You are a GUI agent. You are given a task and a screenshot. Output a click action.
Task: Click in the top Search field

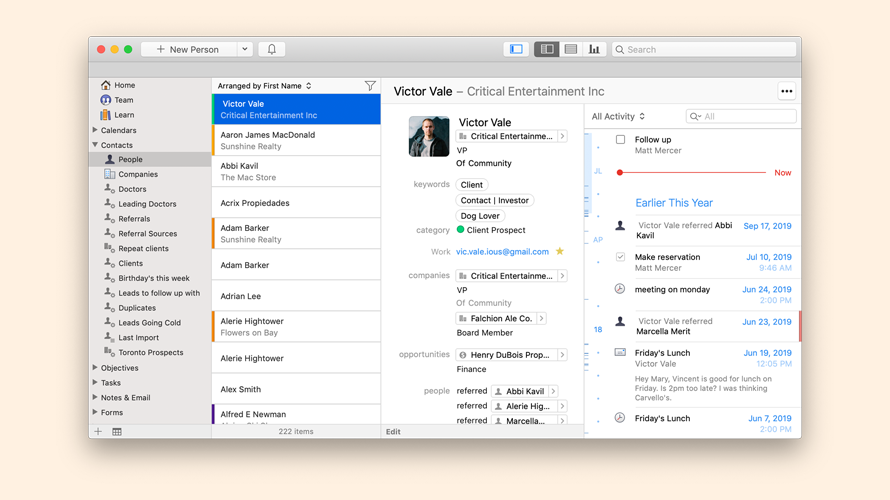point(704,49)
